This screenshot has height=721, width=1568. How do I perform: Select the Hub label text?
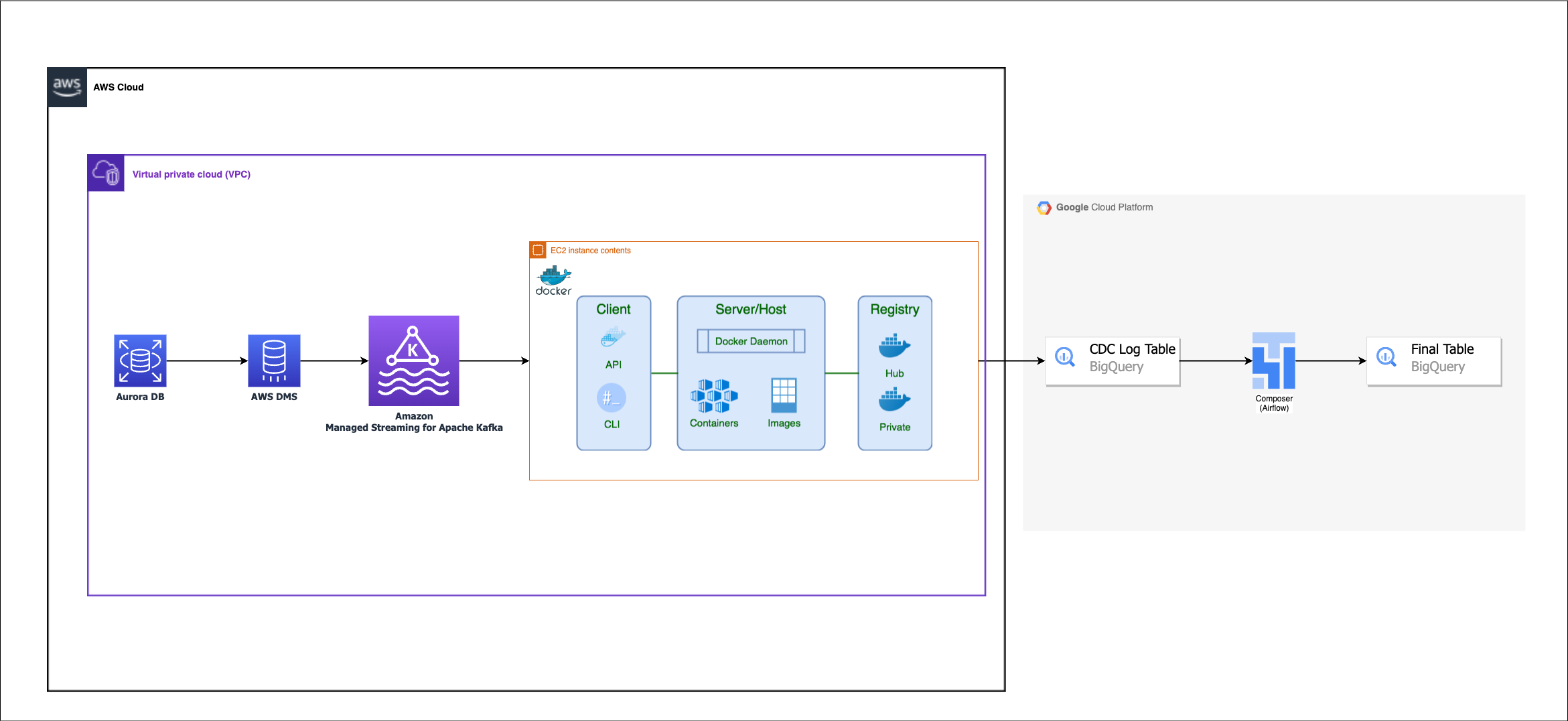(x=894, y=374)
